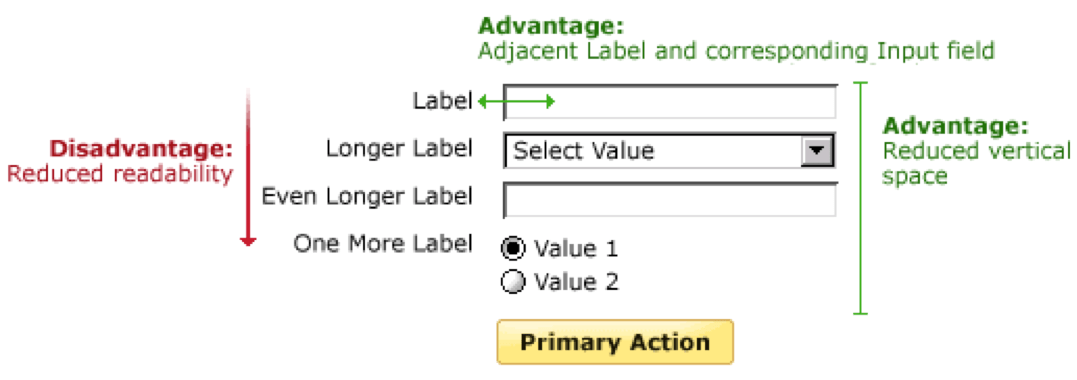1077x380 pixels.
Task: Focus the input field next to Label
Action: [x=670, y=101]
